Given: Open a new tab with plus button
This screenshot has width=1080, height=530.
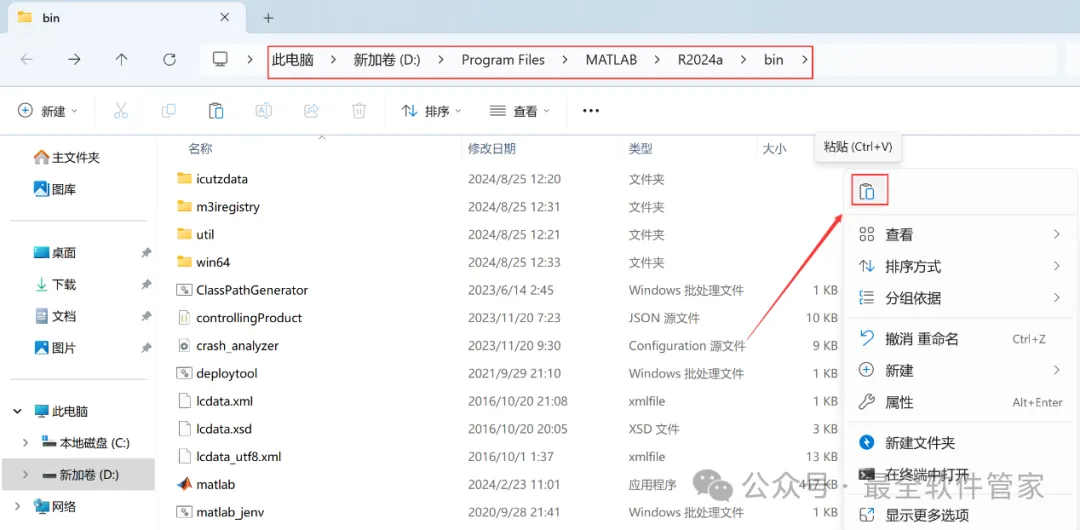Looking at the screenshot, I should point(269,18).
